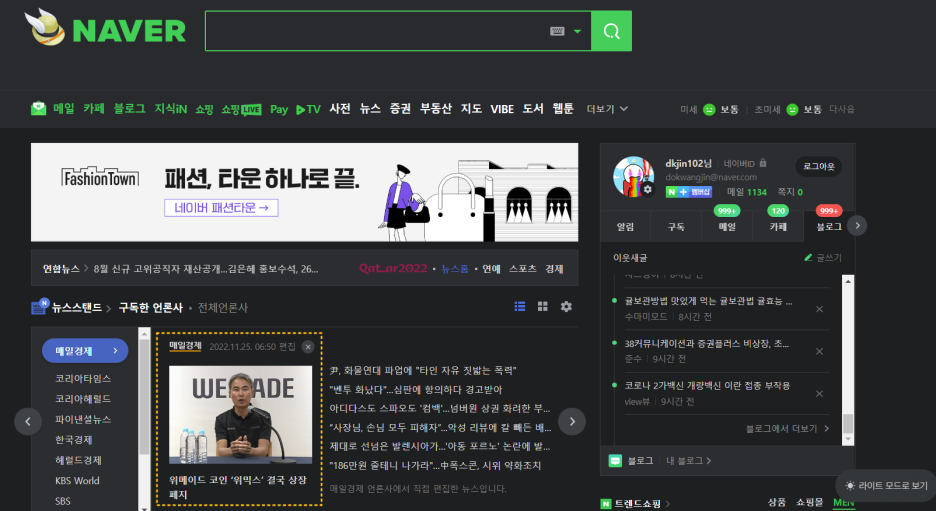Click the 초미세 dust face status icon
Image resolution: width=936 pixels, height=511 pixels.
pyautogui.click(x=792, y=110)
